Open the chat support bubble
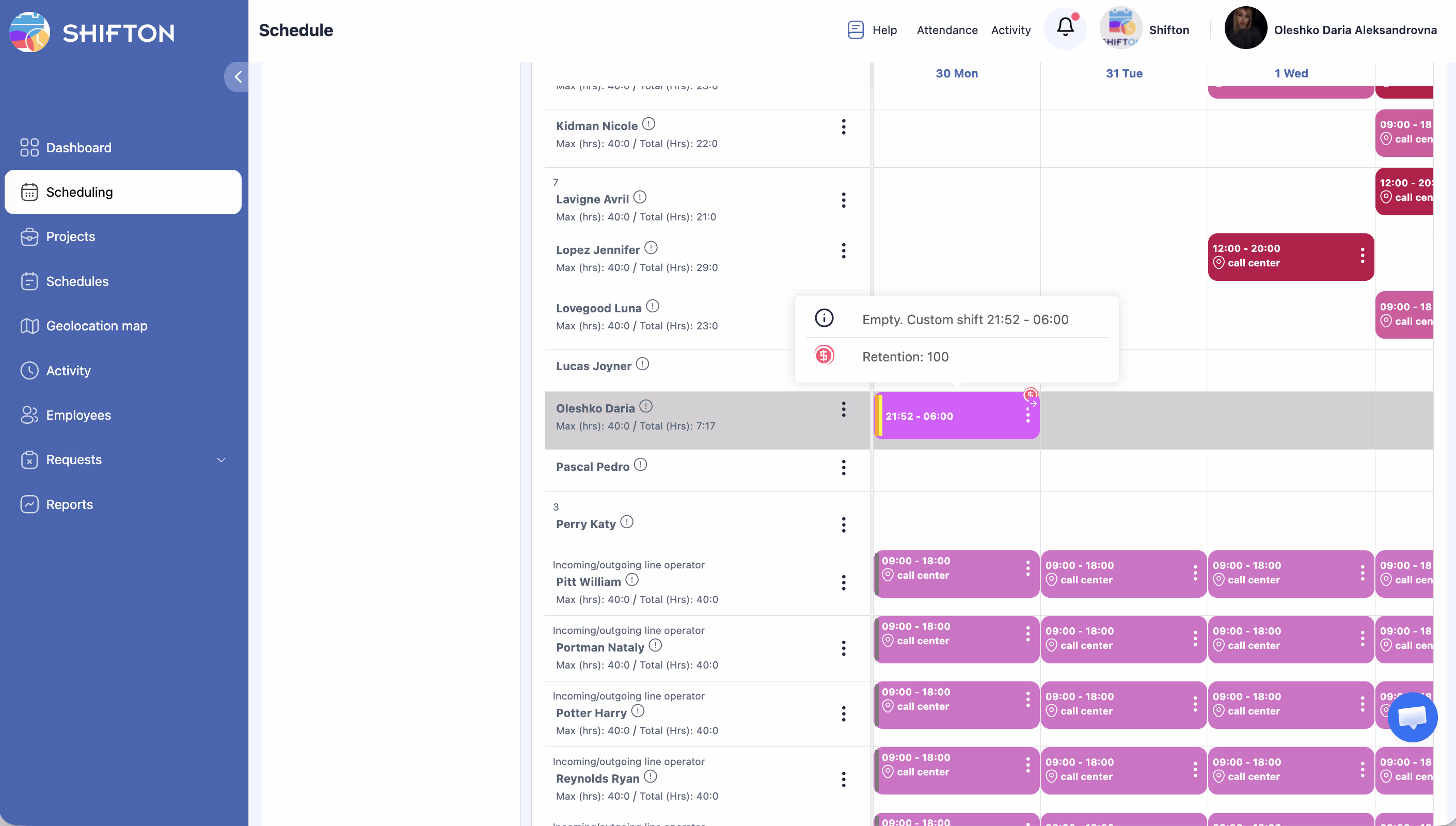1456x826 pixels. [x=1412, y=717]
